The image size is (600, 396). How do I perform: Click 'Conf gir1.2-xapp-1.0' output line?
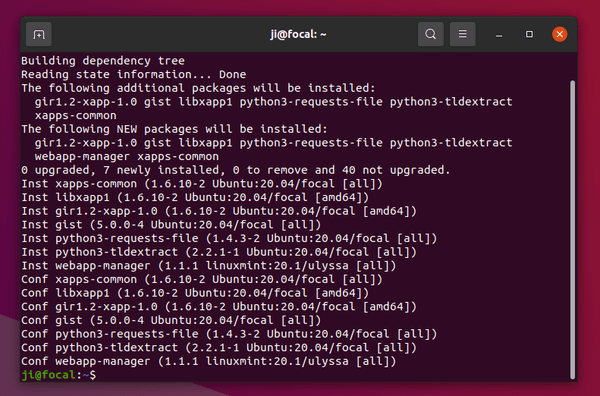point(219,307)
